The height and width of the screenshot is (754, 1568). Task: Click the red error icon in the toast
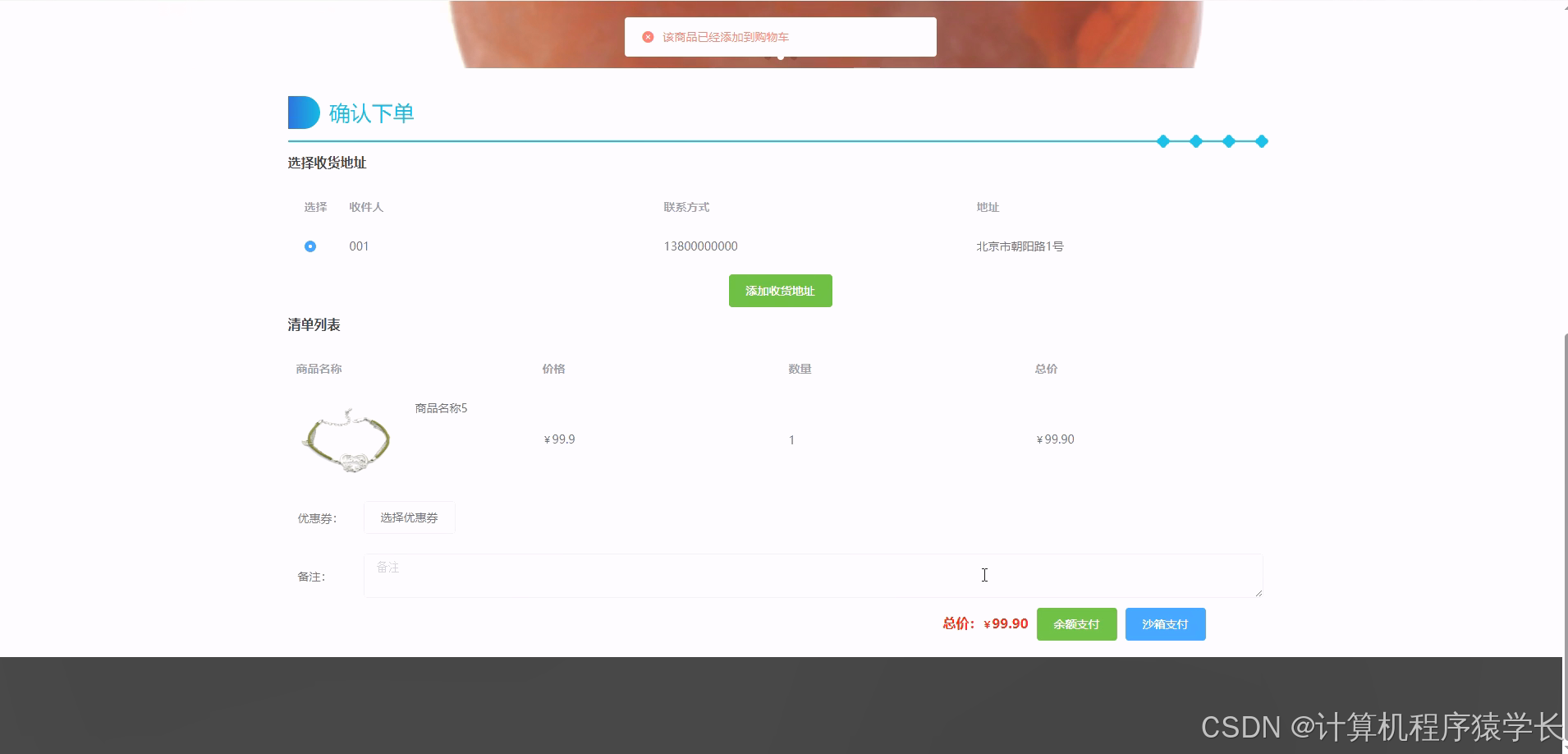(x=648, y=37)
